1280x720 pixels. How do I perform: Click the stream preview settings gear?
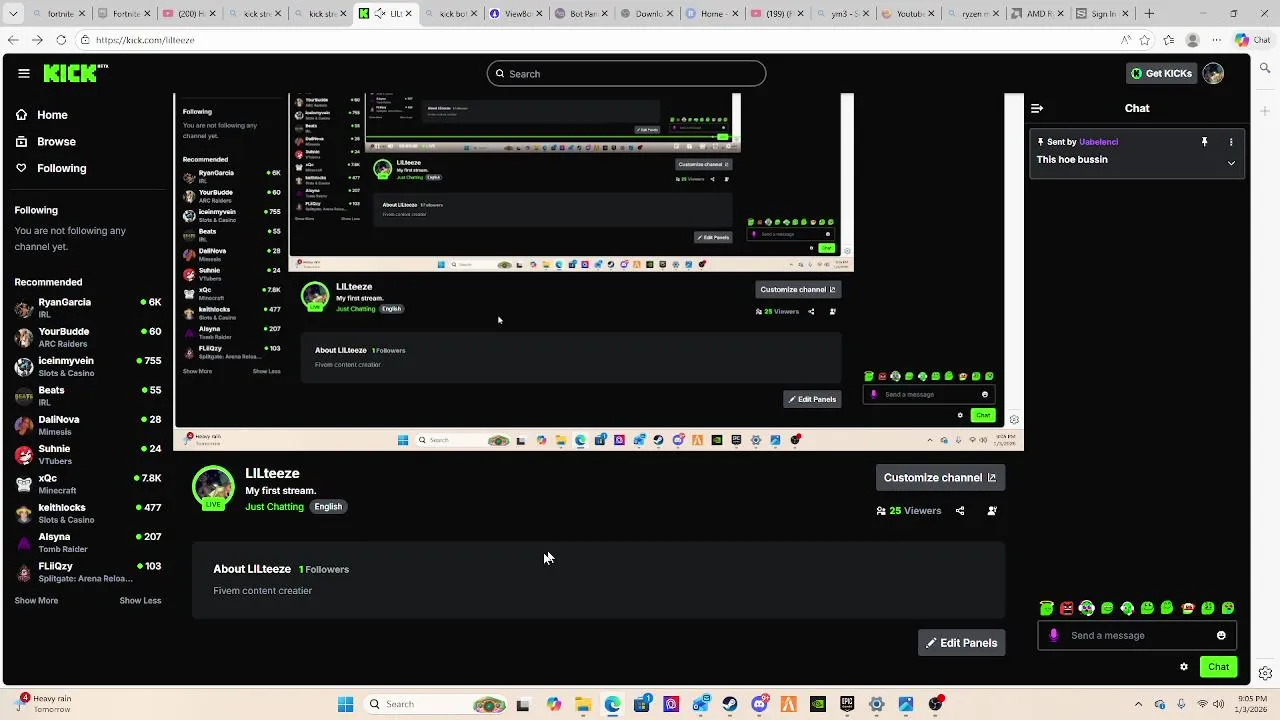click(x=1014, y=420)
